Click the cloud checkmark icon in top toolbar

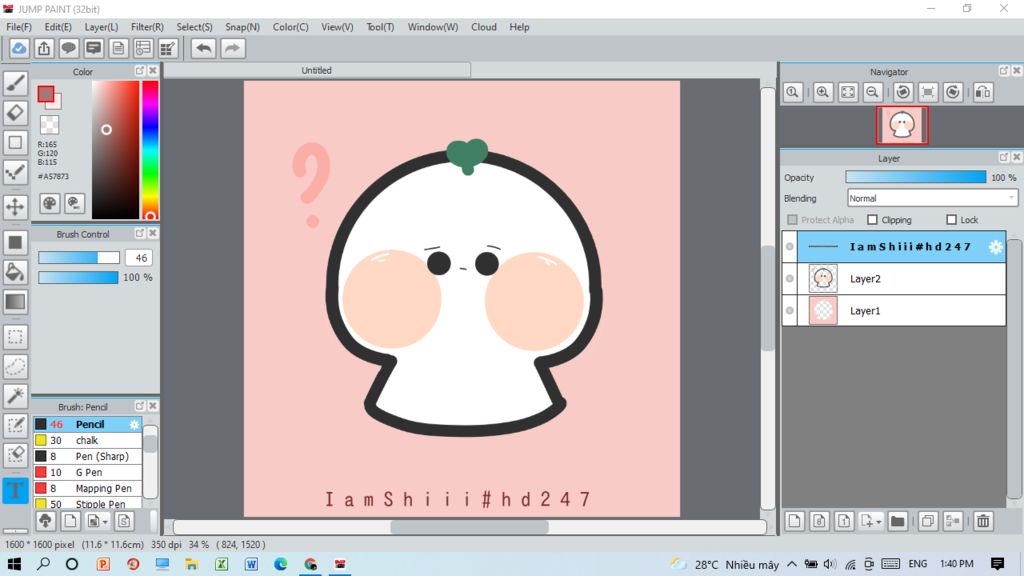[x=19, y=48]
